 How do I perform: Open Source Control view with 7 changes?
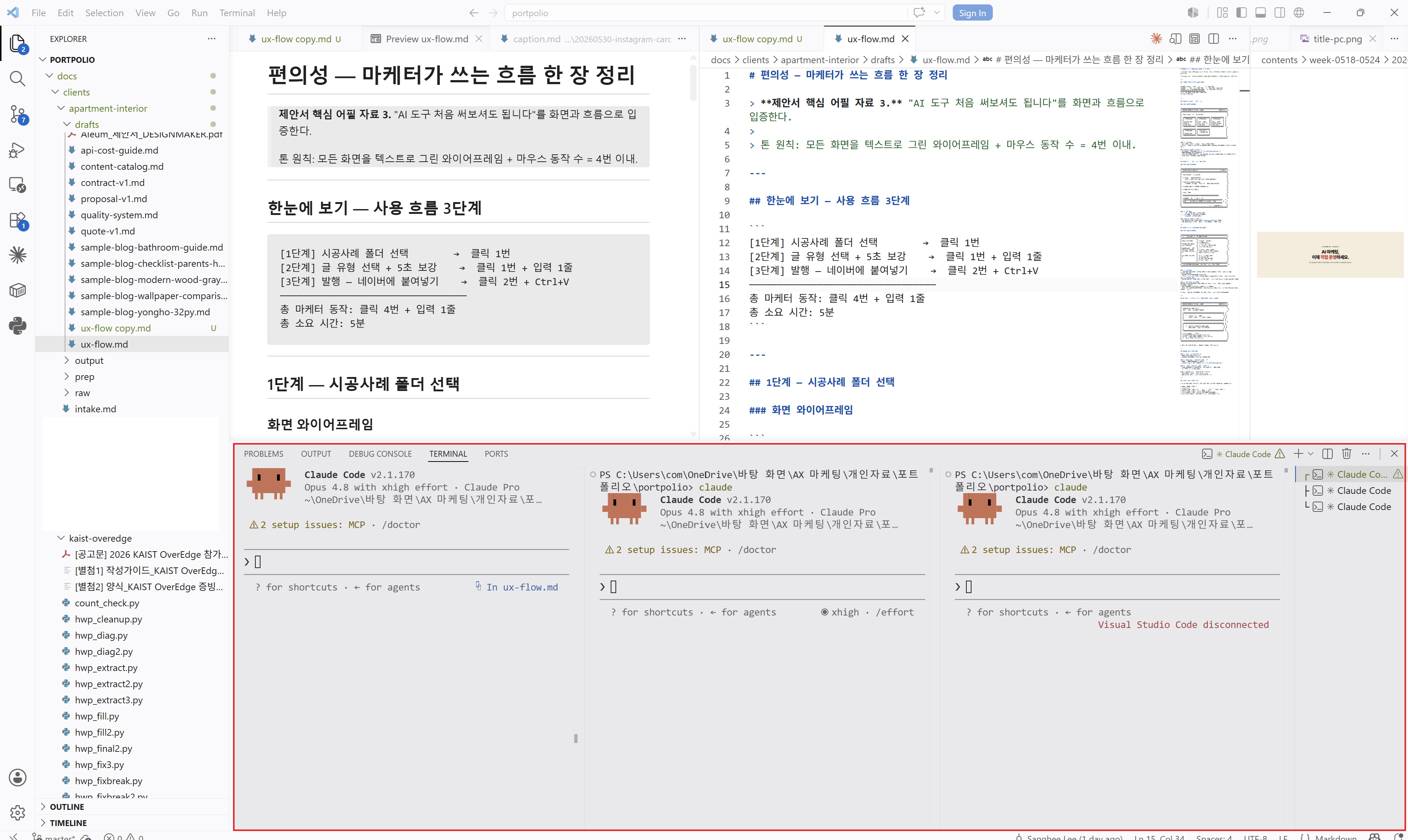18,114
